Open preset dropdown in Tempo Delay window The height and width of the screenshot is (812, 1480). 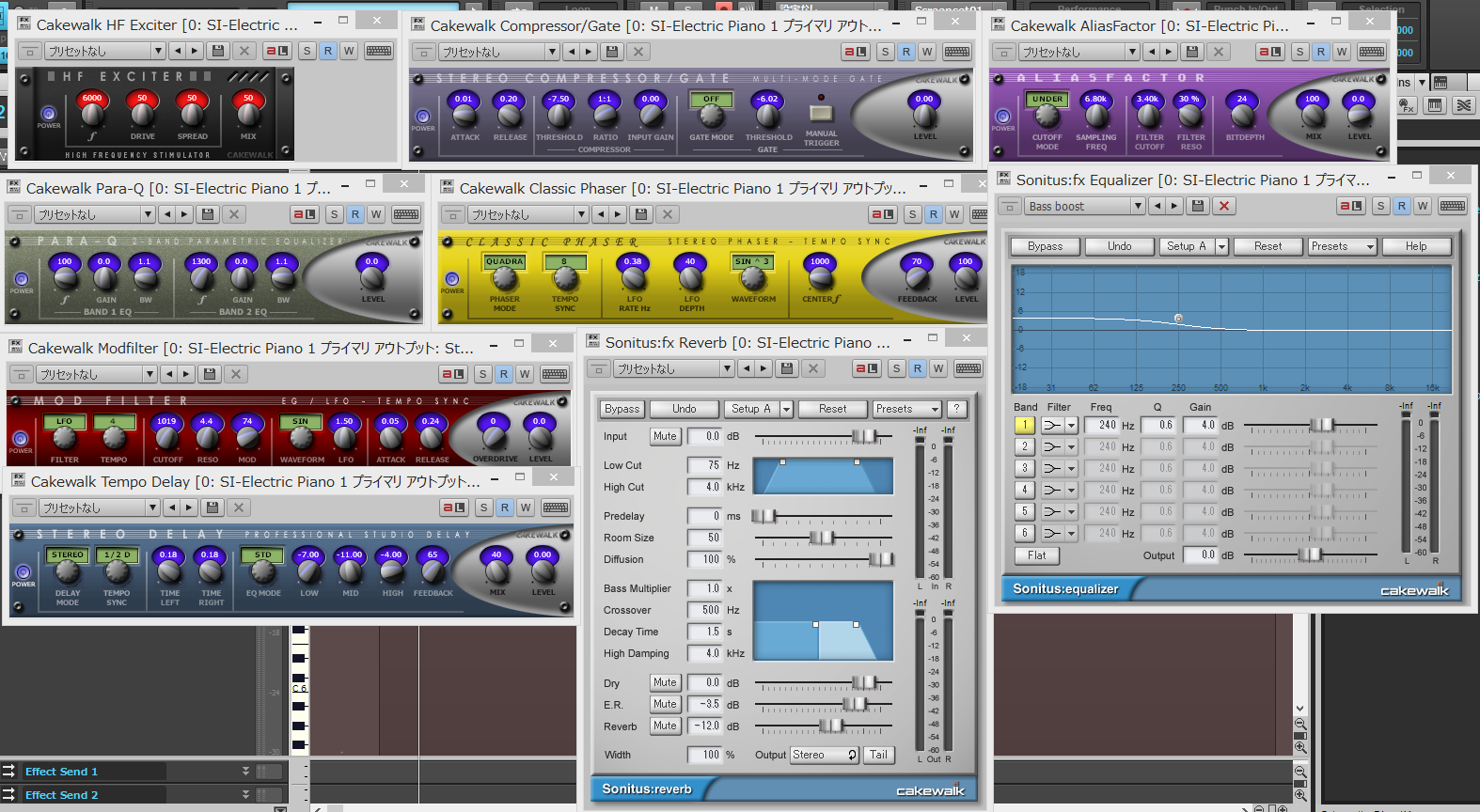tap(152, 507)
